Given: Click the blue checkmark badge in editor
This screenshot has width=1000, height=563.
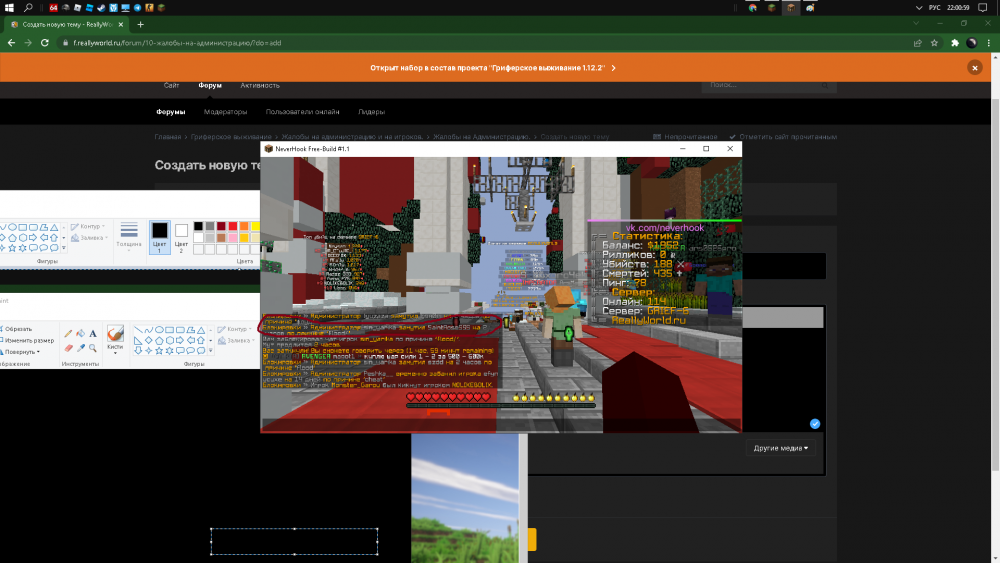Looking at the screenshot, I should click(x=815, y=423).
